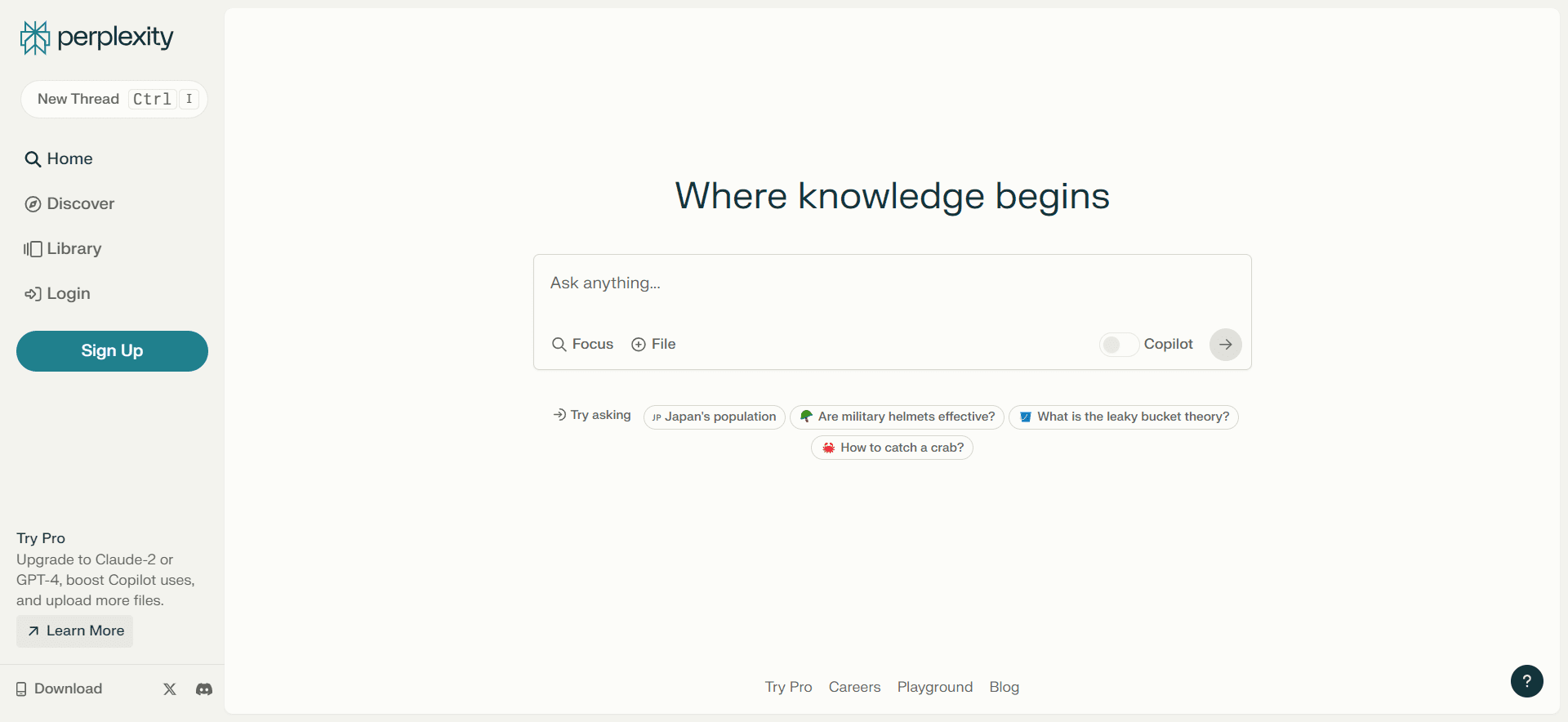
Task: Toggle the Copilot switch on
Action: pos(1118,345)
